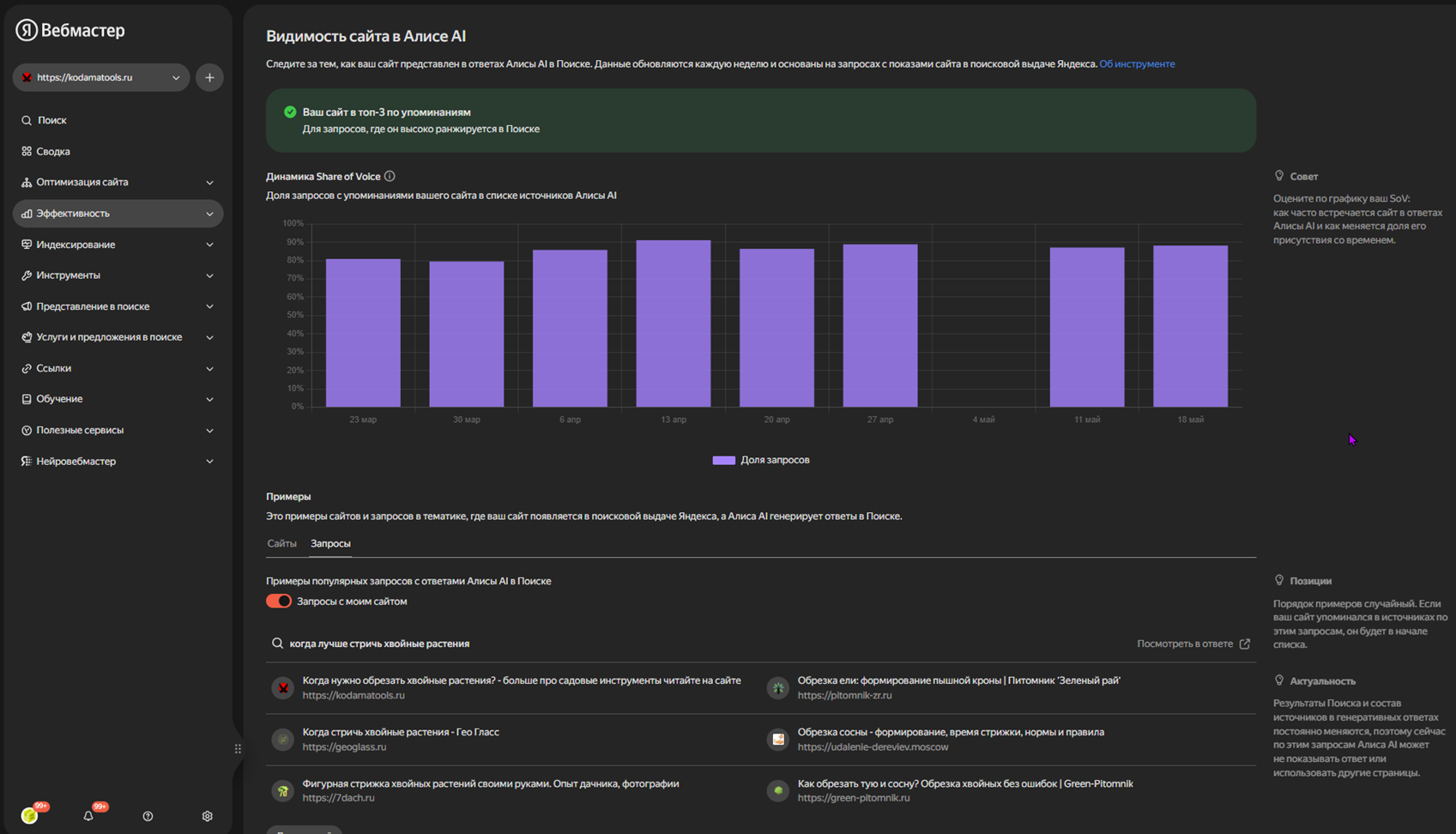Expand the Нейровебмастер chevron
The image size is (1456, 834).
click(209, 462)
